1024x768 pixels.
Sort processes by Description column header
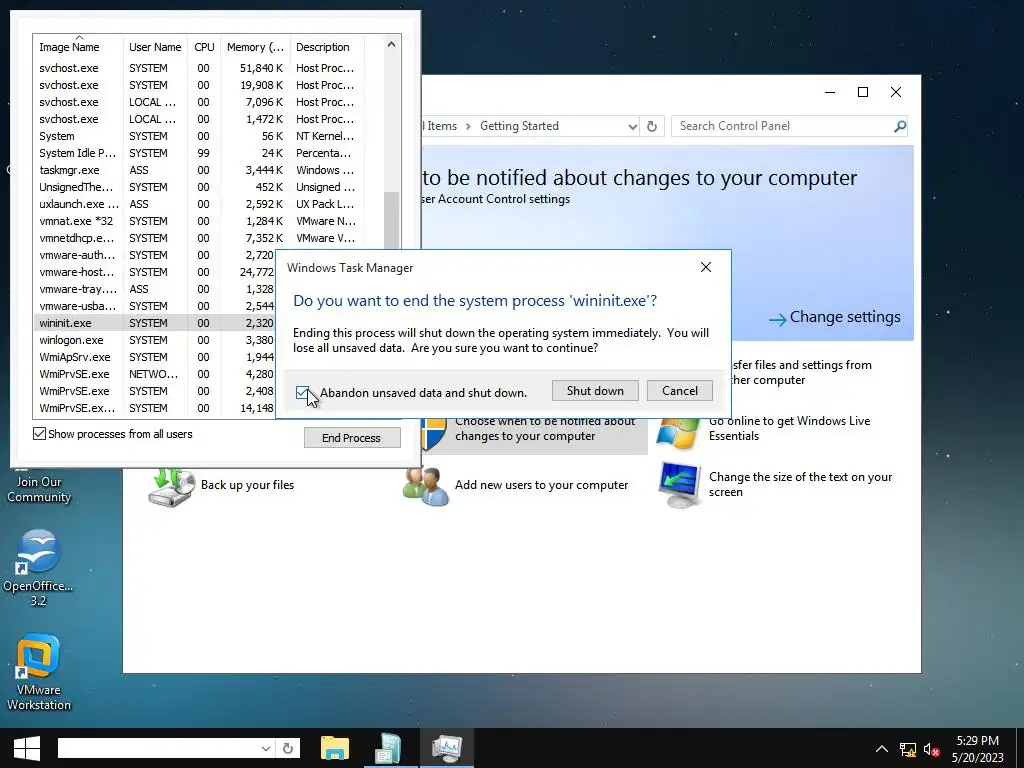tap(327, 47)
